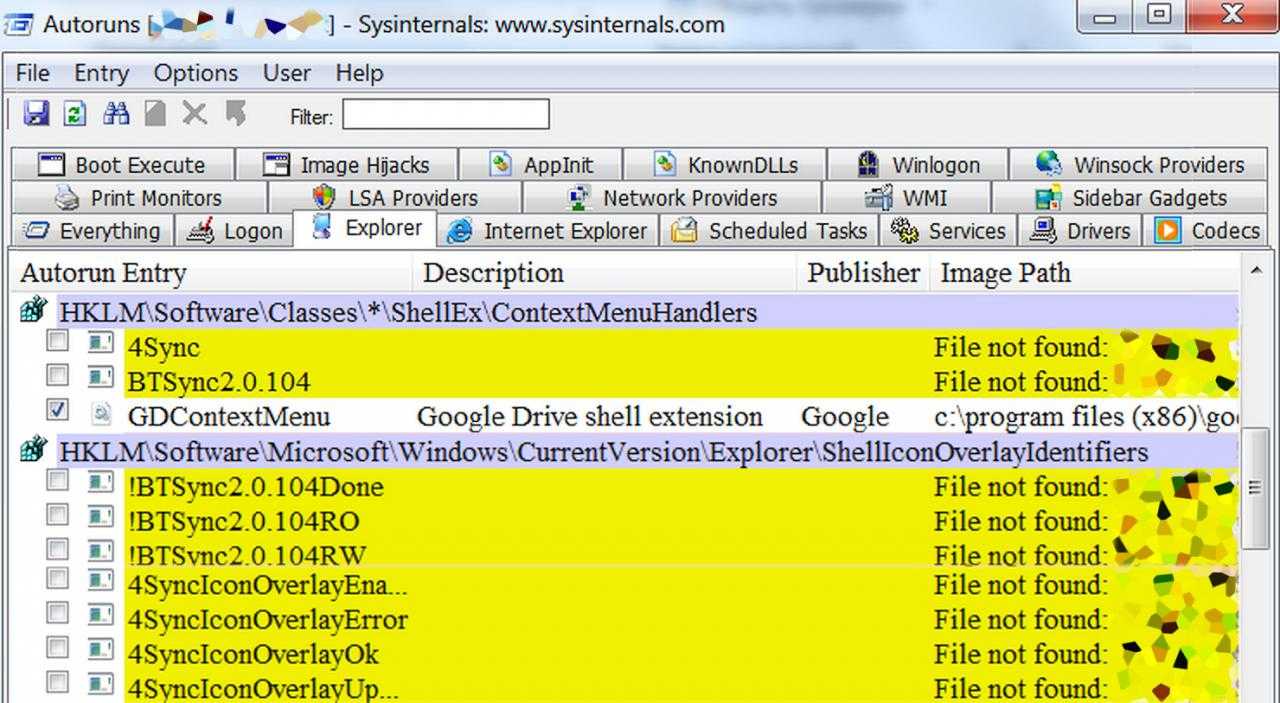
Task: Enable the 4Sync context menu entry checkbox
Action: click(58, 342)
